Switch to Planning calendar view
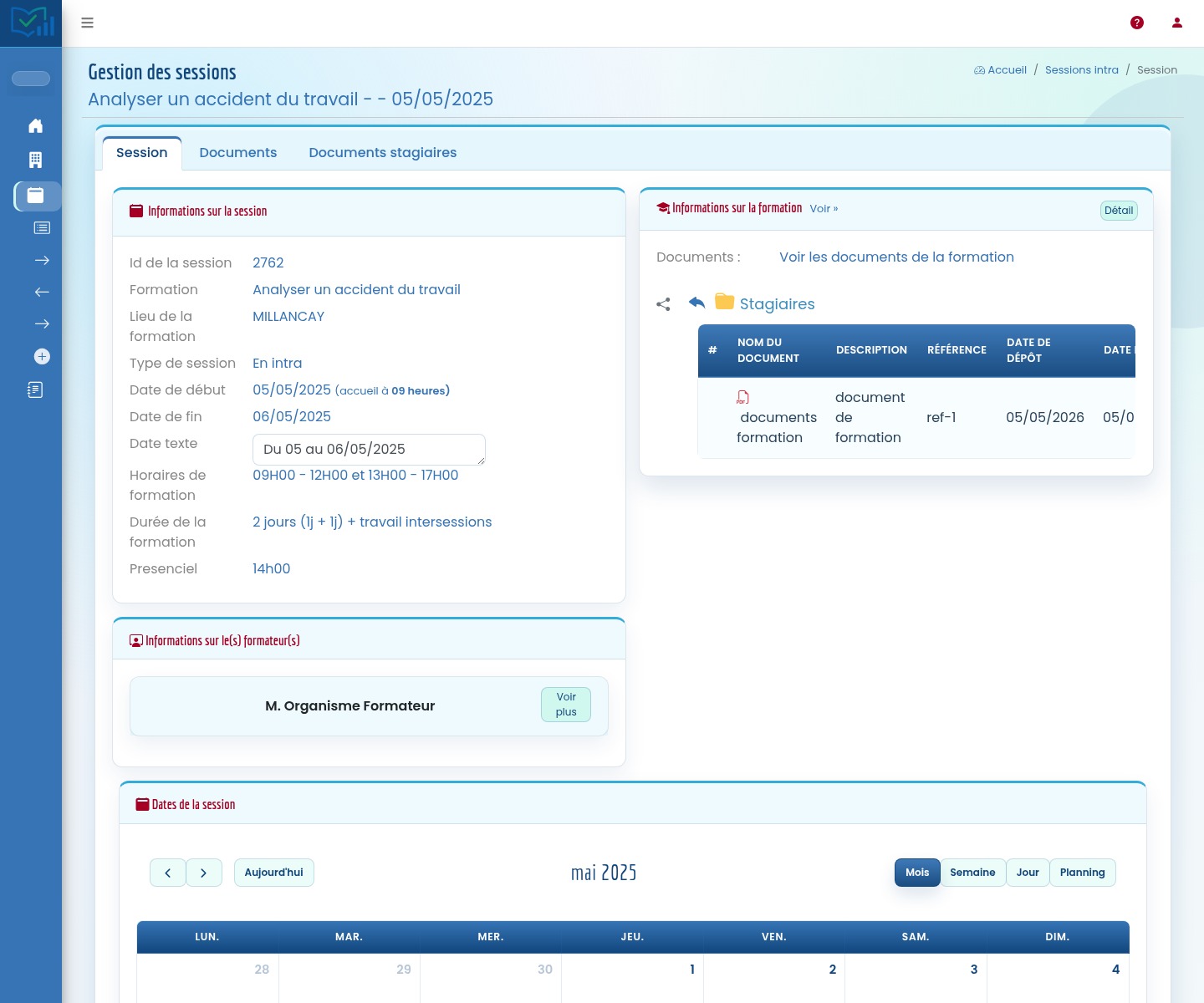 tap(1083, 873)
